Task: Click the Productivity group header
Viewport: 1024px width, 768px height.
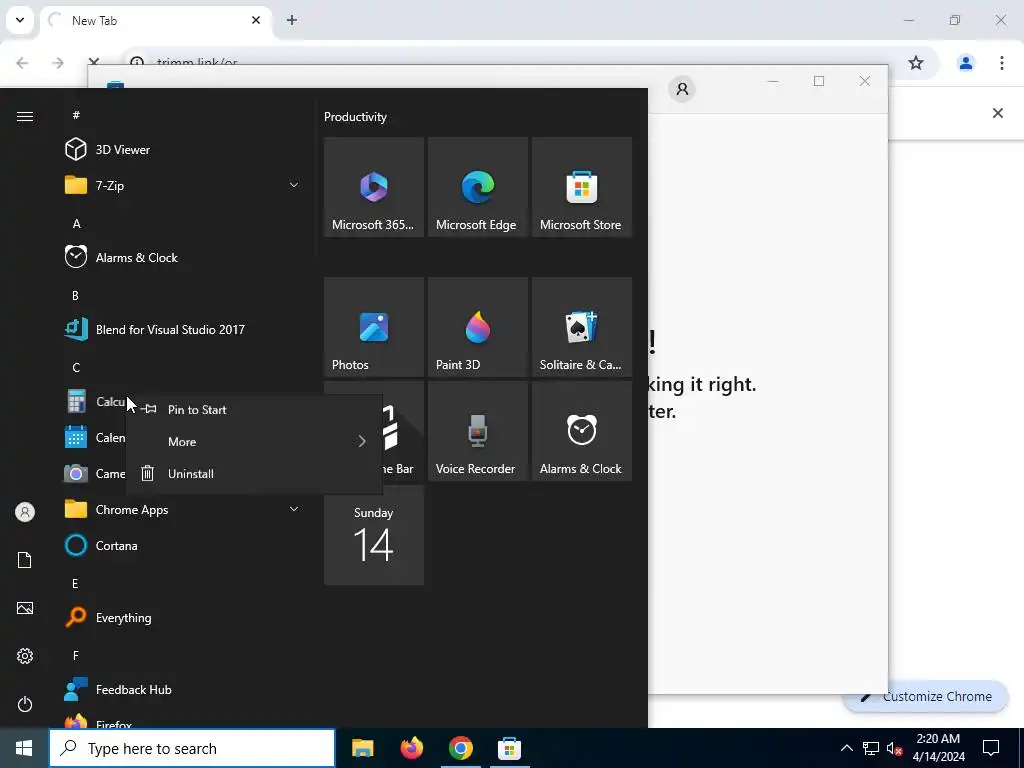Action: click(355, 117)
